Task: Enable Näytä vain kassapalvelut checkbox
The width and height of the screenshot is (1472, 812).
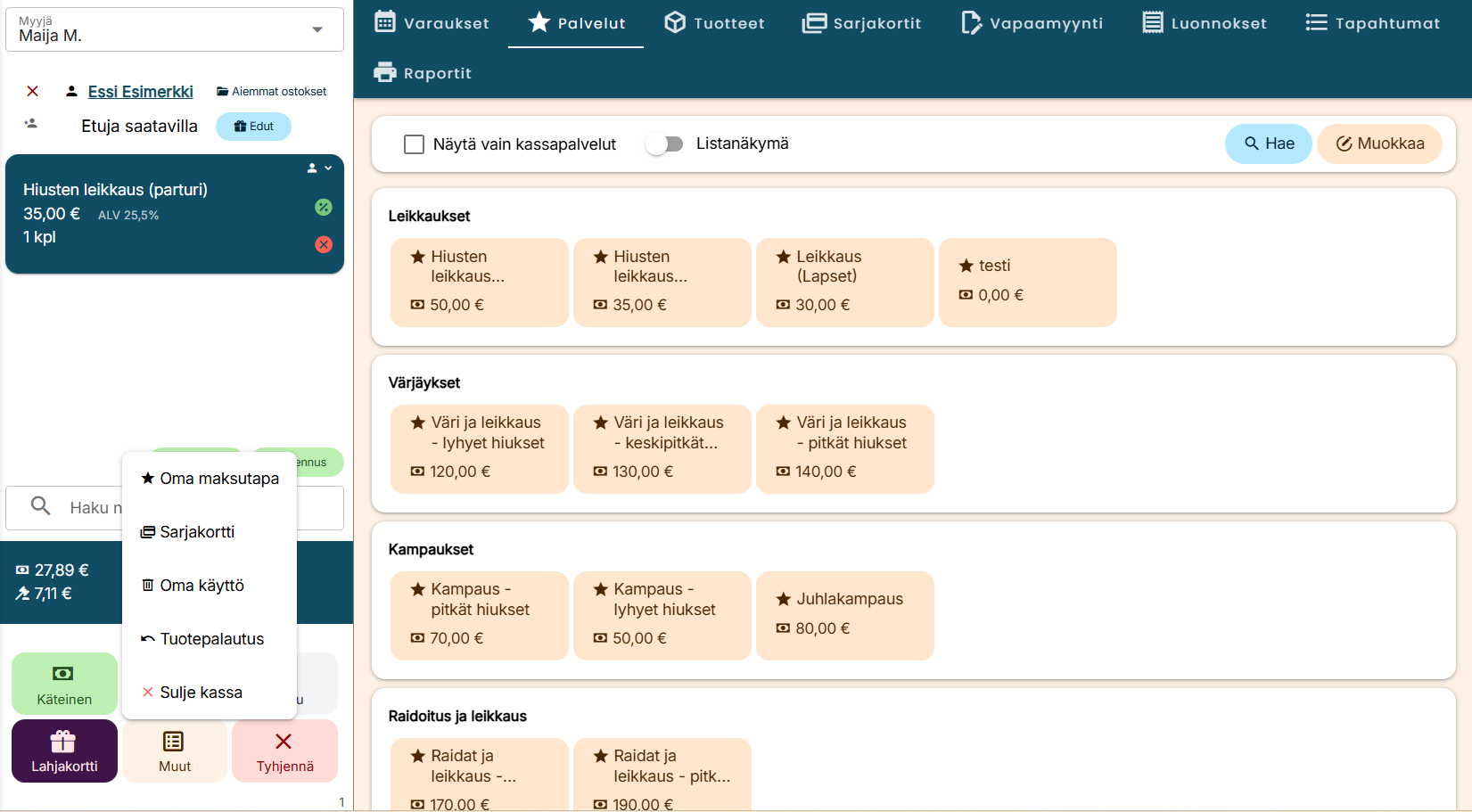Action: (414, 144)
